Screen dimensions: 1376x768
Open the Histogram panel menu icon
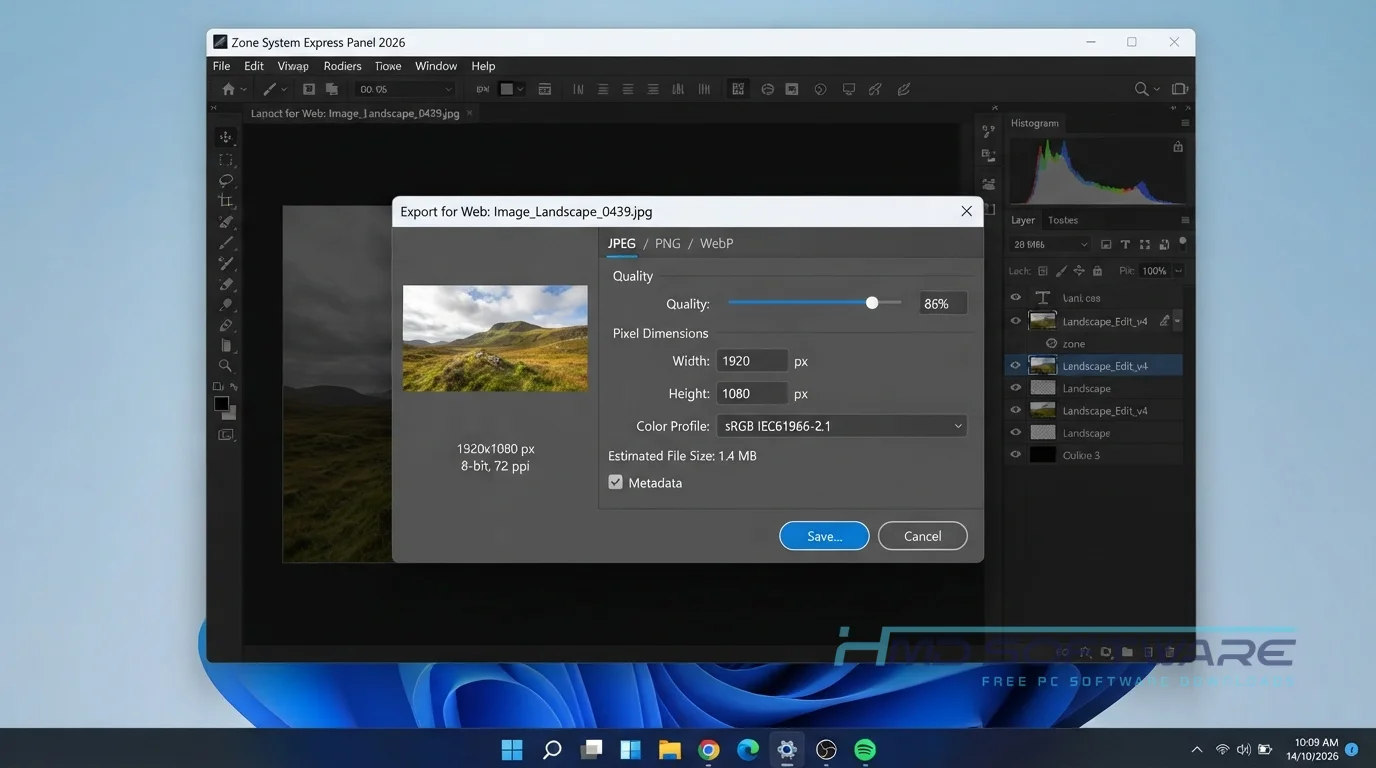1185,123
